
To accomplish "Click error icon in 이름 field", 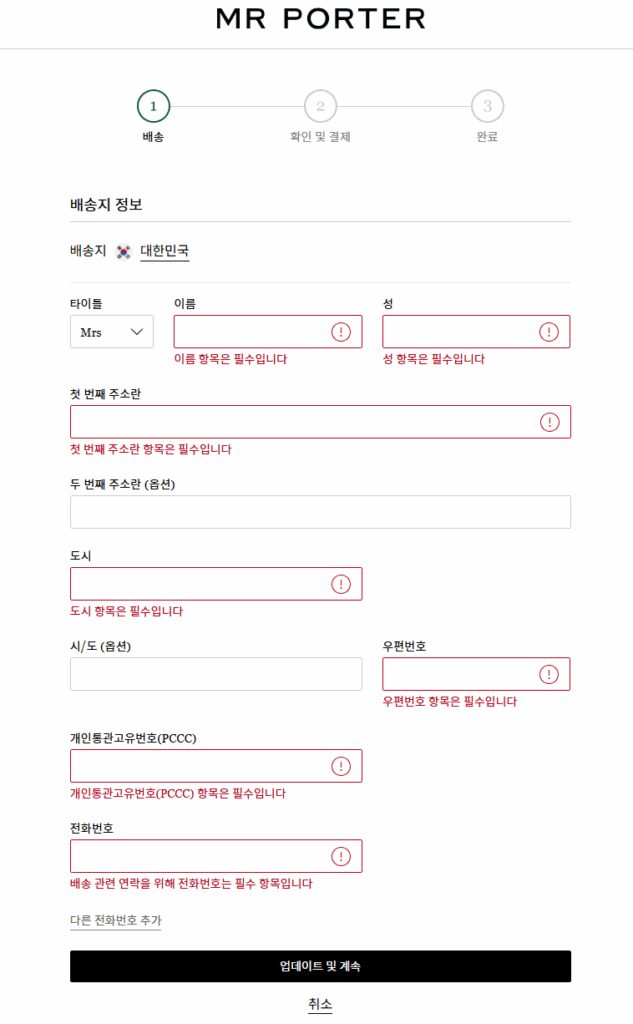I will 341,332.
